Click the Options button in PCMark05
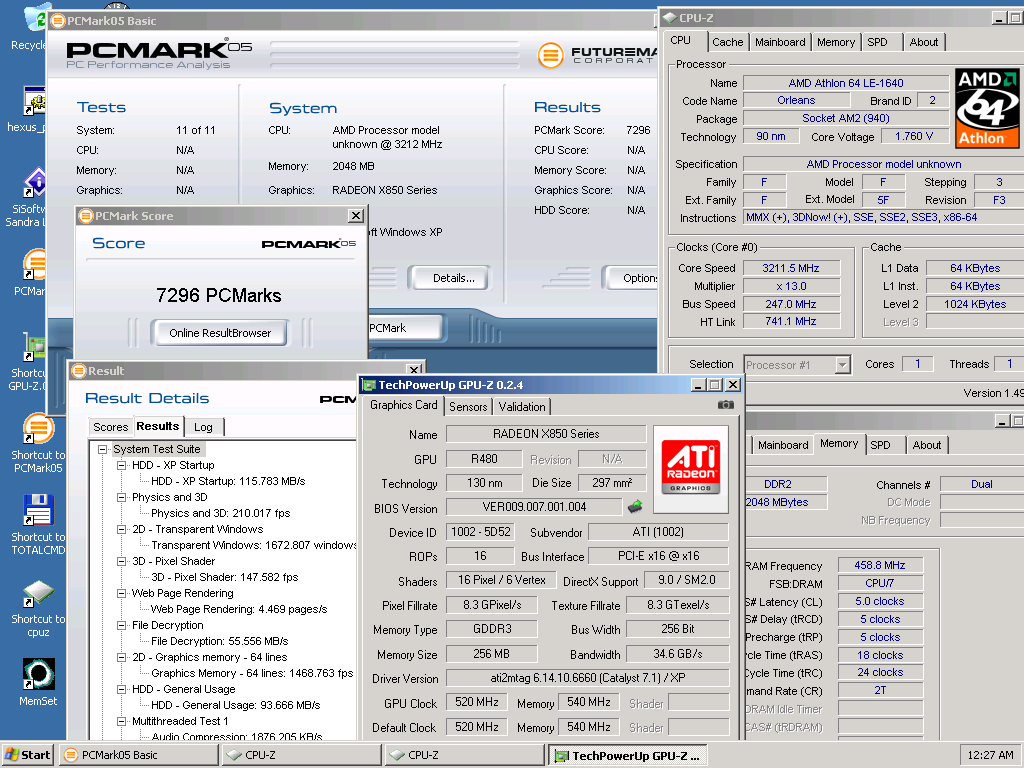The image size is (1024, 768). (x=632, y=278)
